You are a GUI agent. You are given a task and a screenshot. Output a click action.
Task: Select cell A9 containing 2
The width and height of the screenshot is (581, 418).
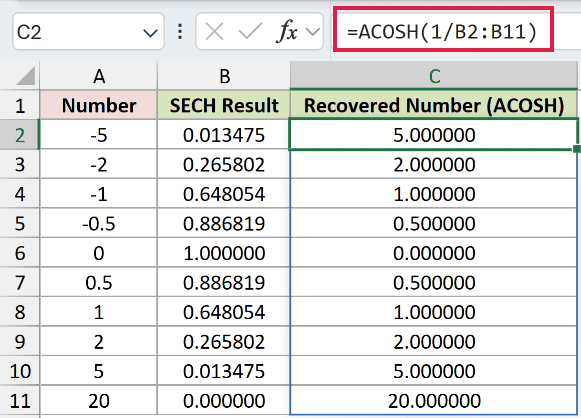point(99,341)
